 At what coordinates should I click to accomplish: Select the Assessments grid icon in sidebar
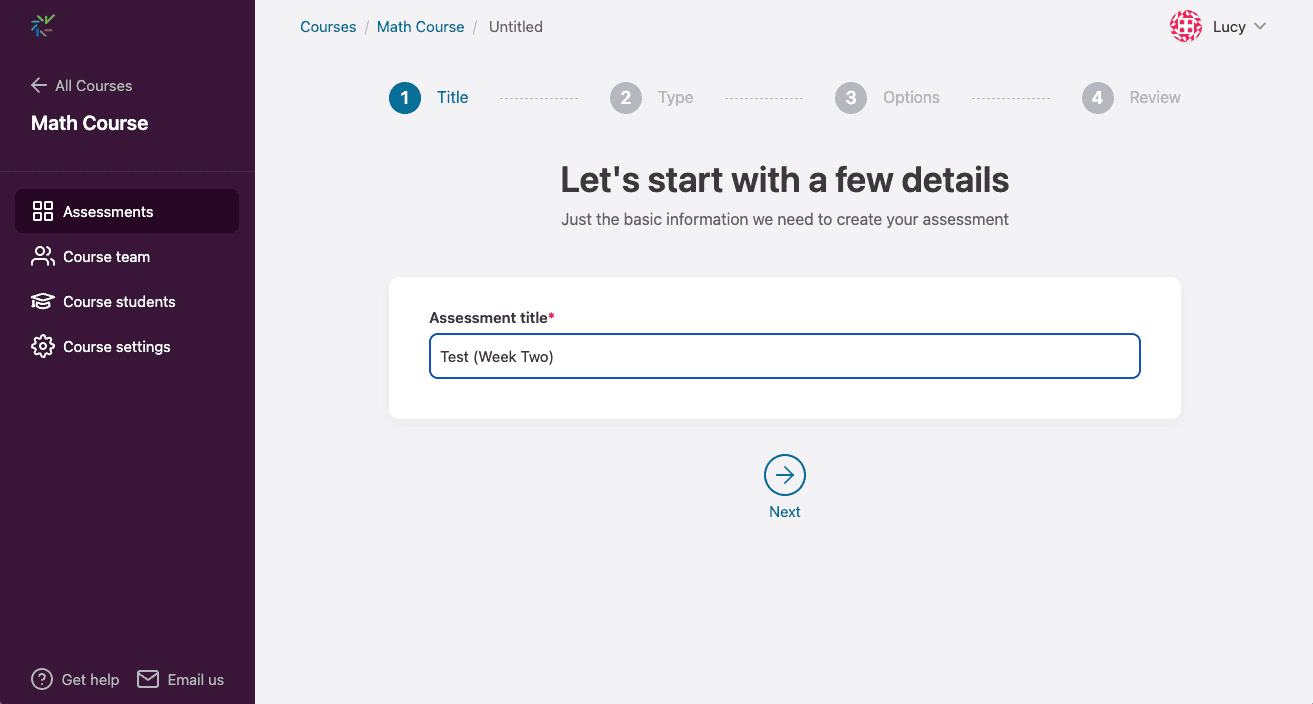tap(42, 211)
